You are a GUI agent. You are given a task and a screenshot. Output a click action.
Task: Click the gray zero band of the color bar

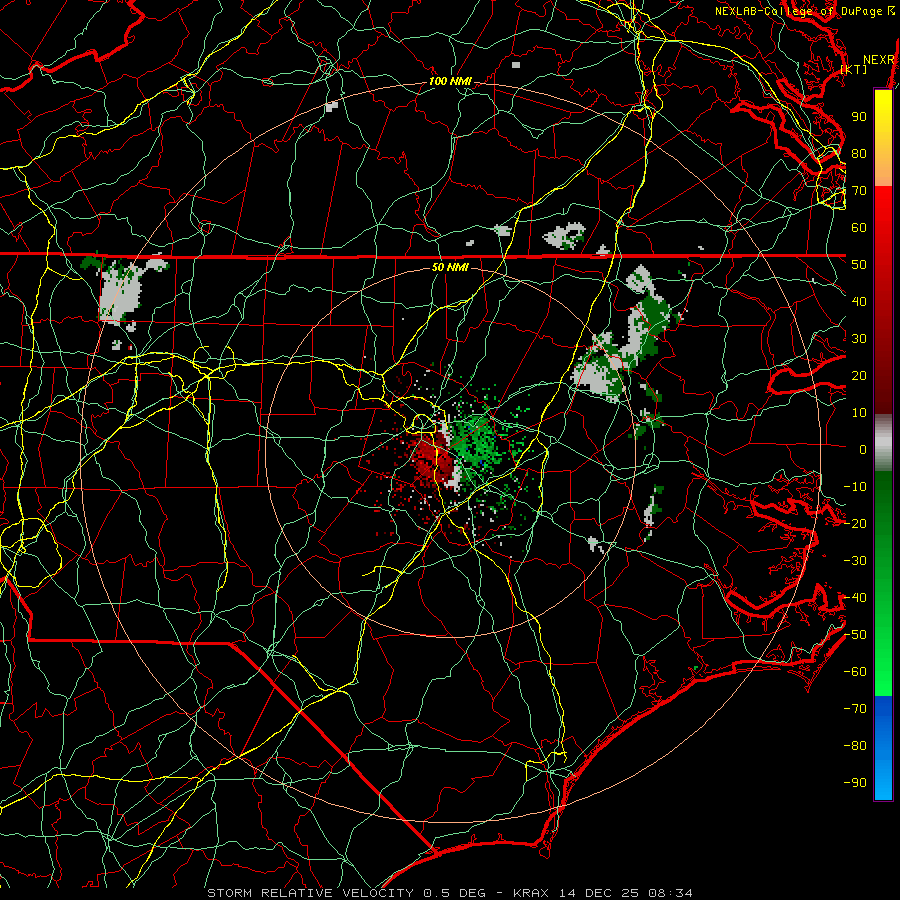click(883, 442)
